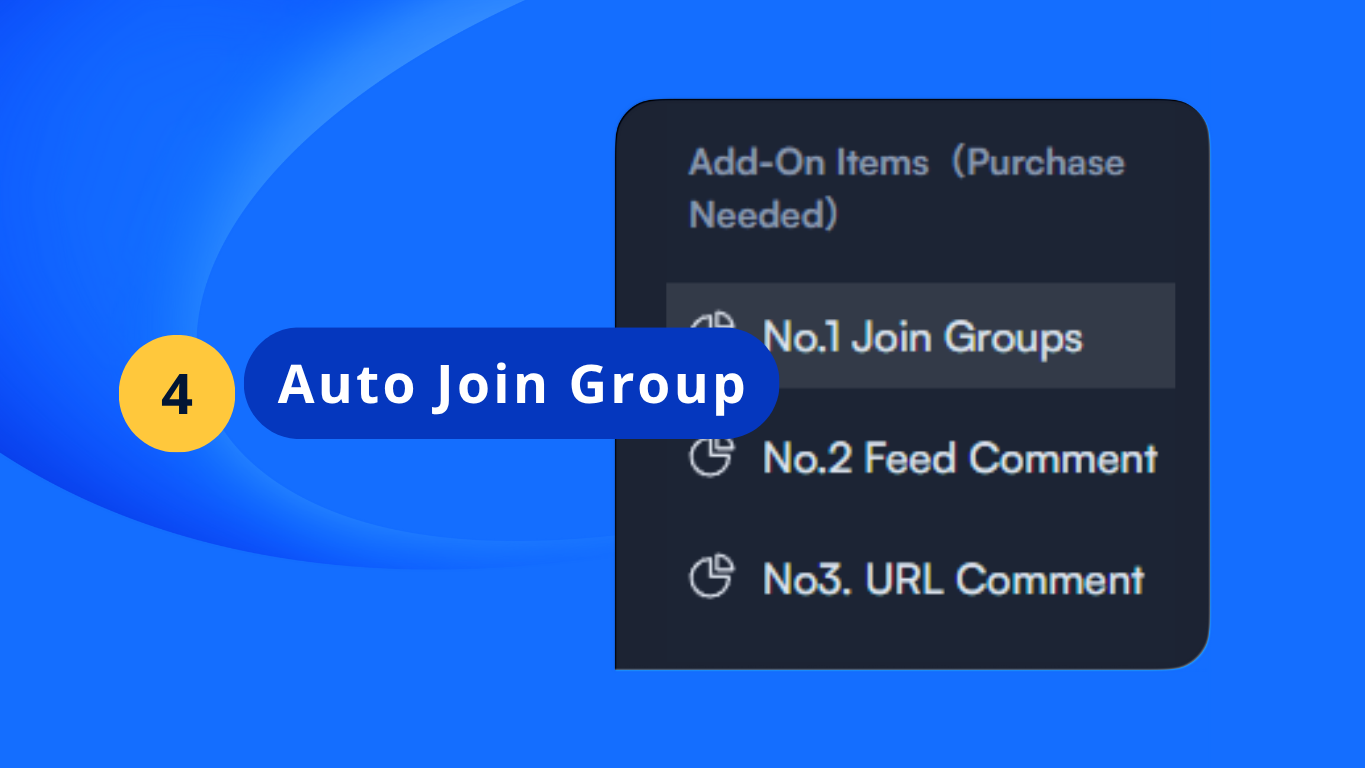
Task: Click the "URL" text in the last row
Action: (904, 579)
